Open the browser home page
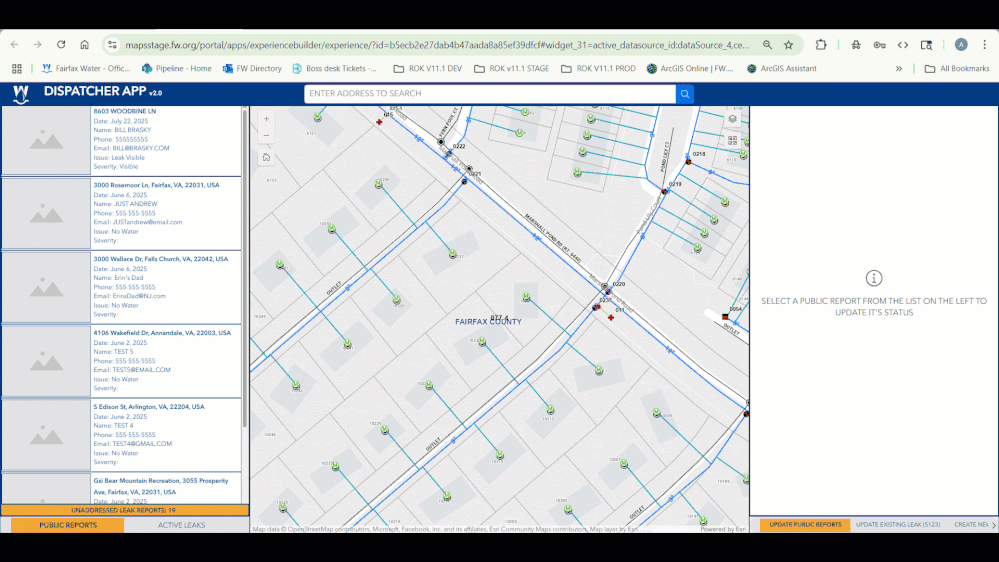 pyautogui.click(x=84, y=45)
